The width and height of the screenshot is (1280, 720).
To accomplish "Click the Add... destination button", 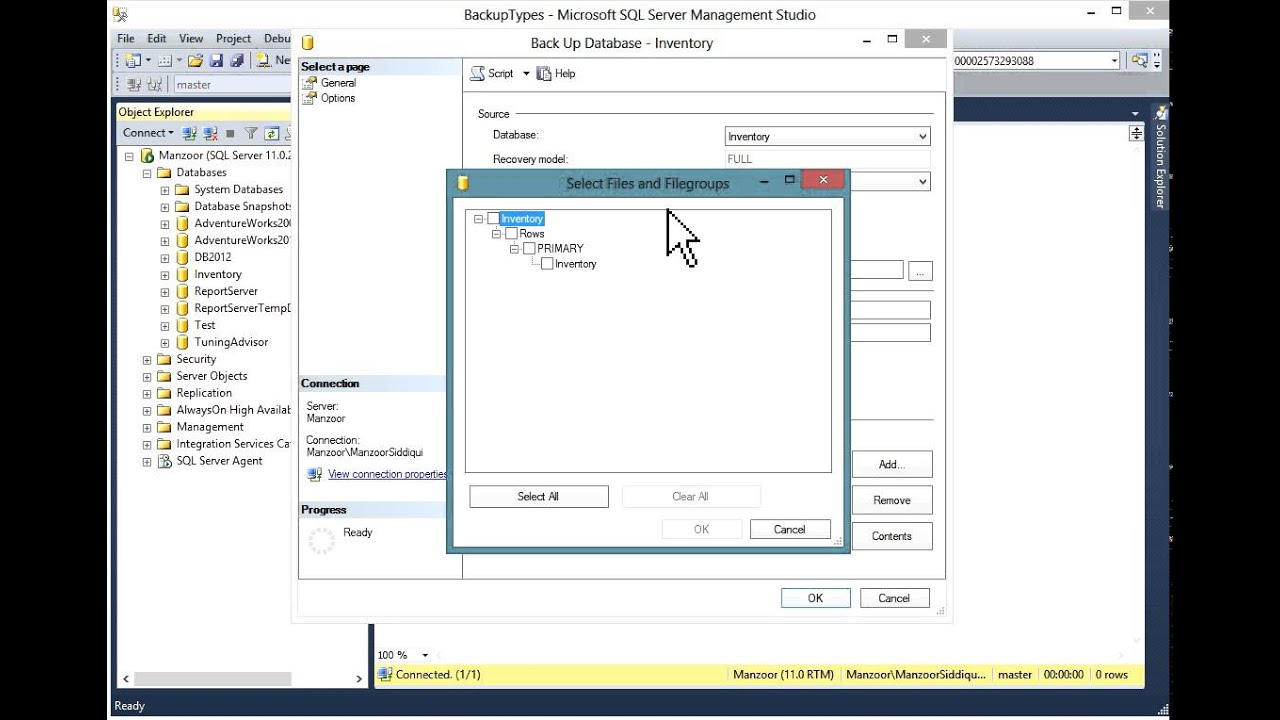I will click(892, 464).
